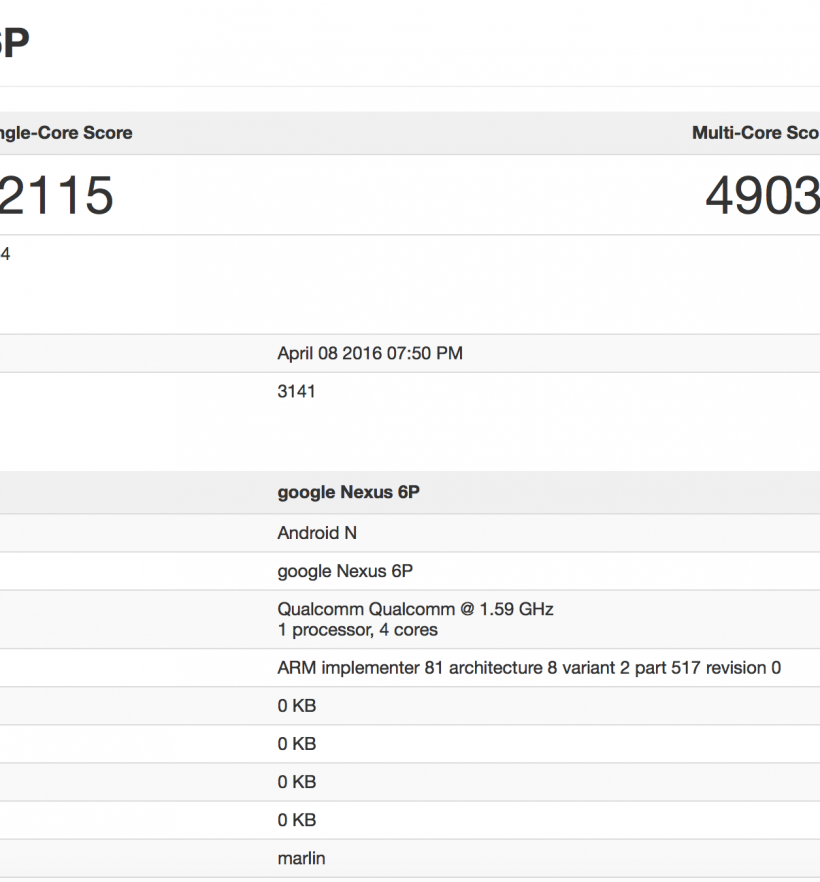This screenshot has height=882, width=820.
Task: Click the small 4 beneath the single-core score
Action: [5, 254]
